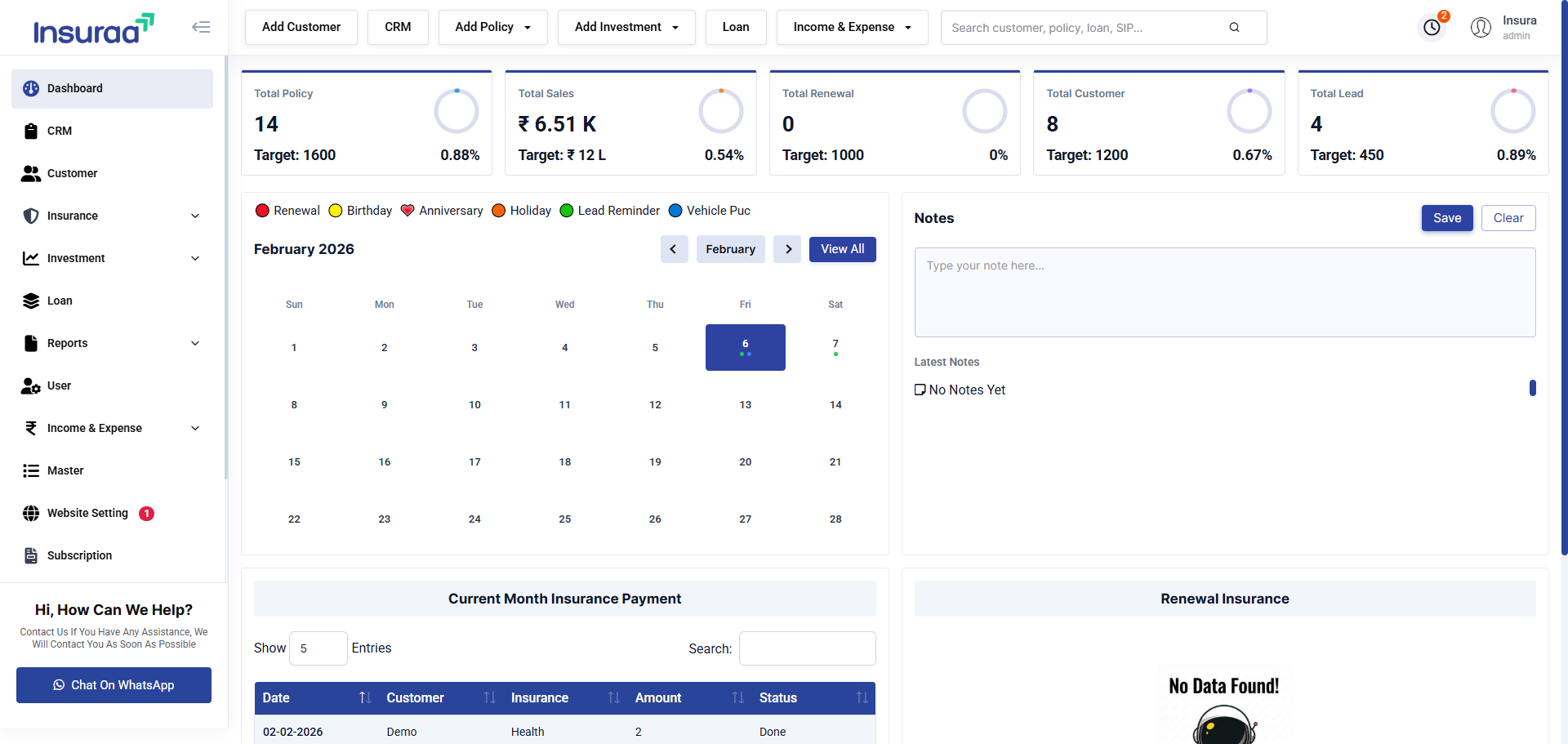Go to previous month in calendar
1568x744 pixels.
tap(673, 249)
